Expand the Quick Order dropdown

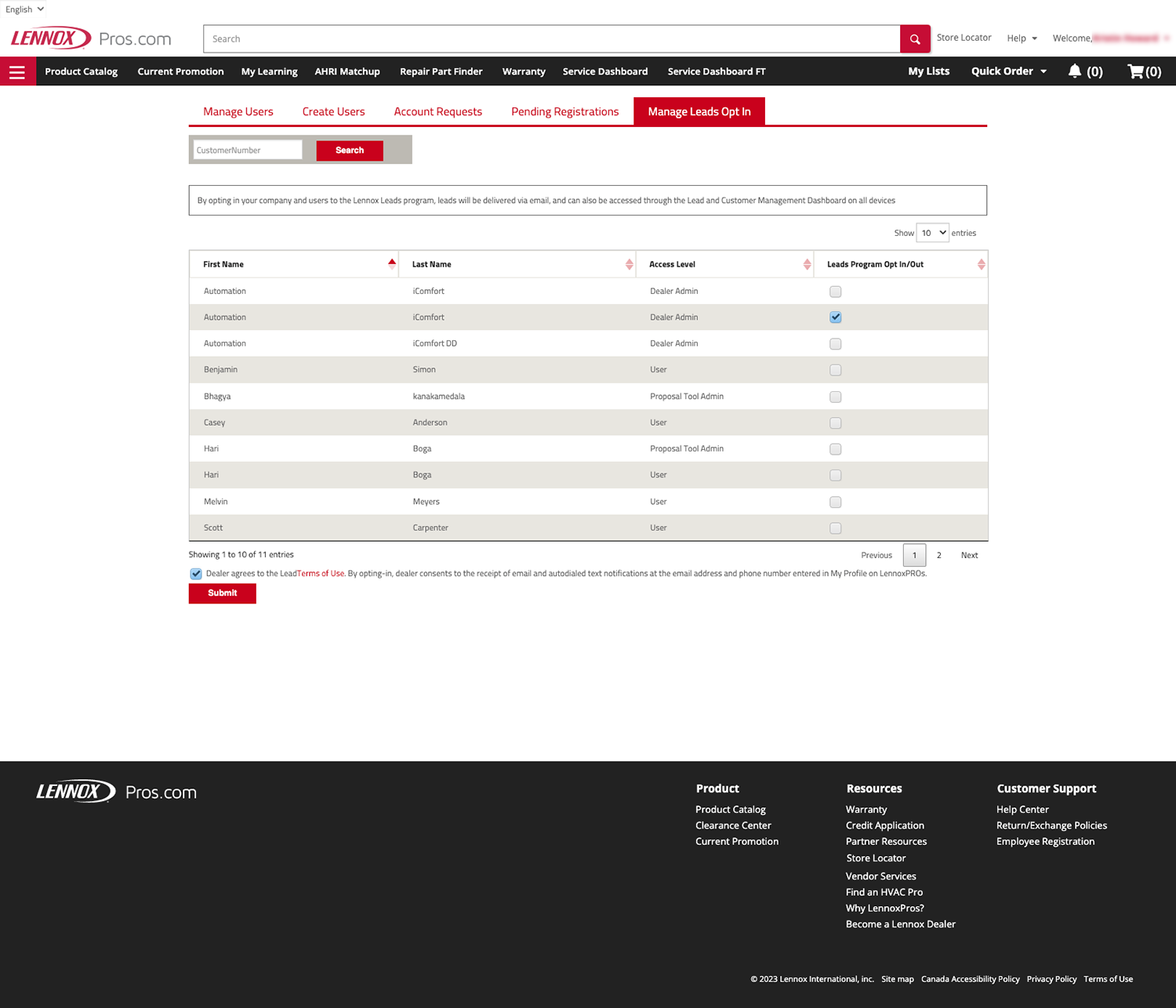coord(1009,71)
